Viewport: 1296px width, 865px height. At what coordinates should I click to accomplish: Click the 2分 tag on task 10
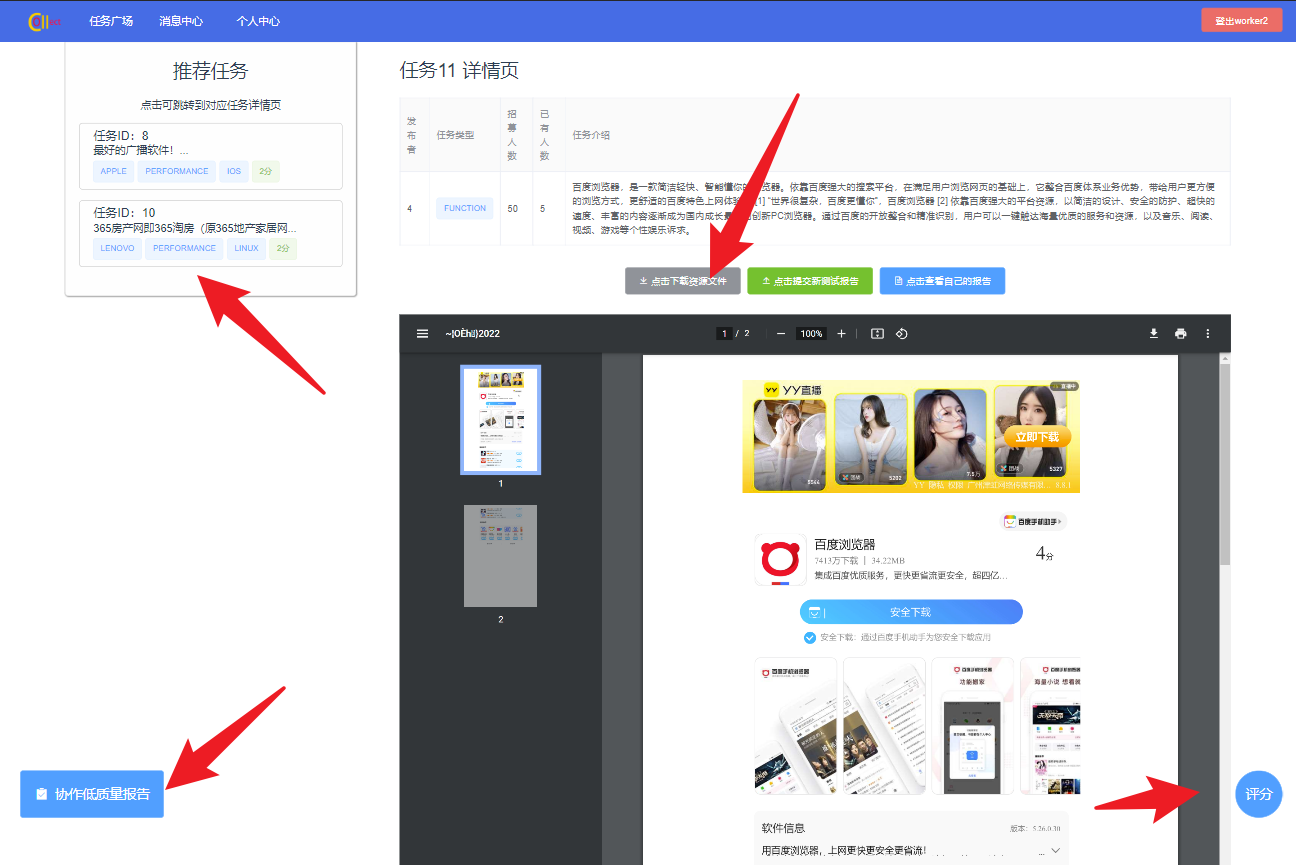click(x=284, y=248)
